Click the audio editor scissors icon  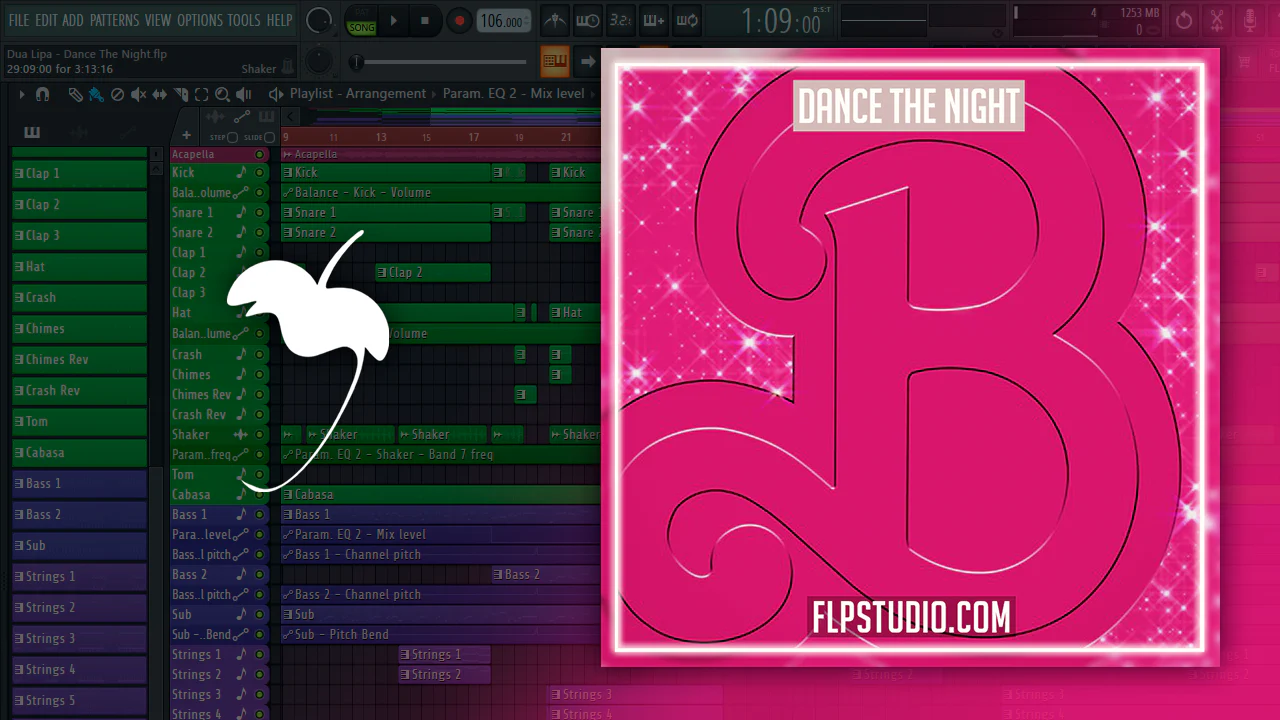1217,20
